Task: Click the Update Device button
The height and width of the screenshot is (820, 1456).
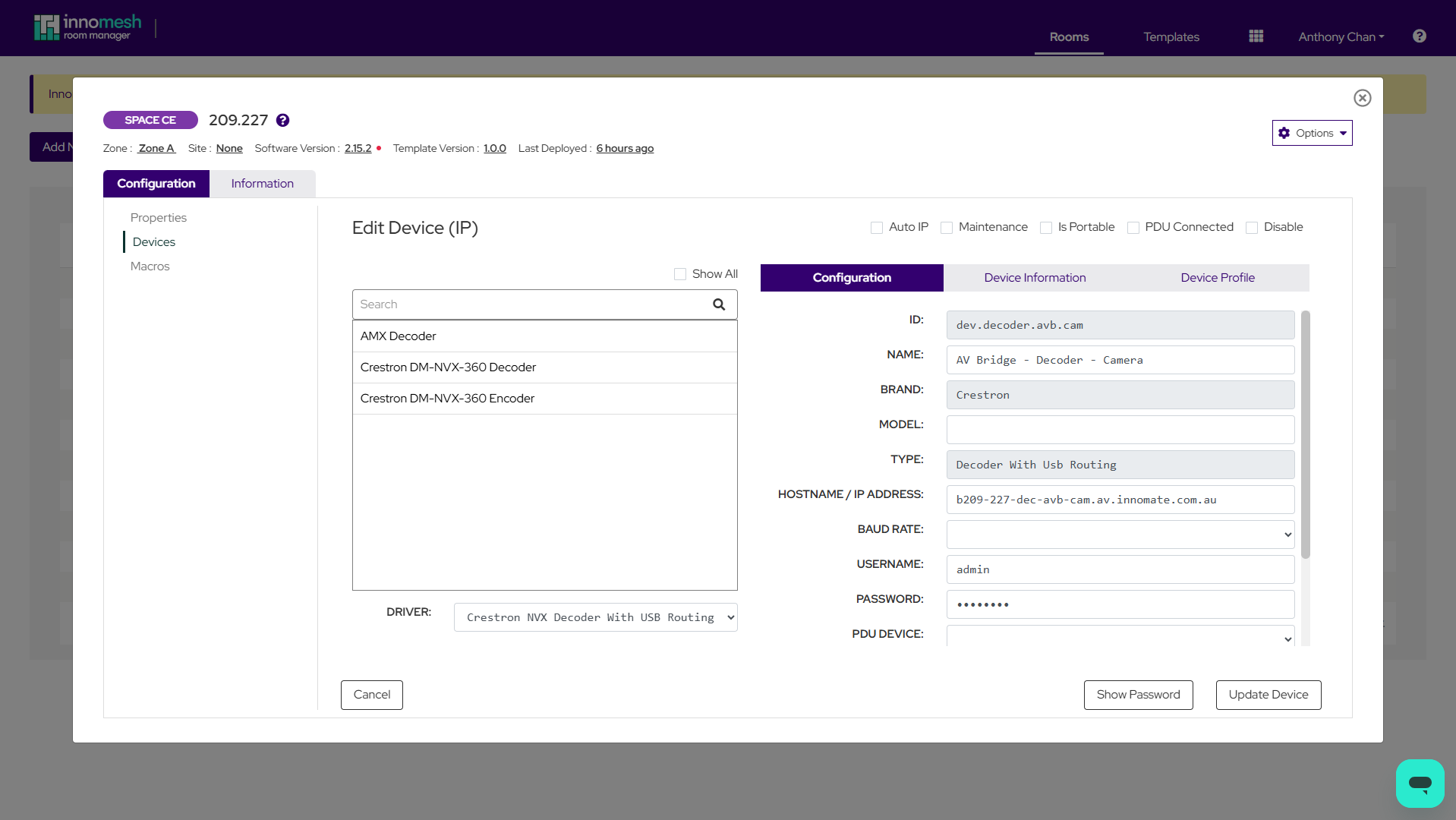Action: [1267, 694]
